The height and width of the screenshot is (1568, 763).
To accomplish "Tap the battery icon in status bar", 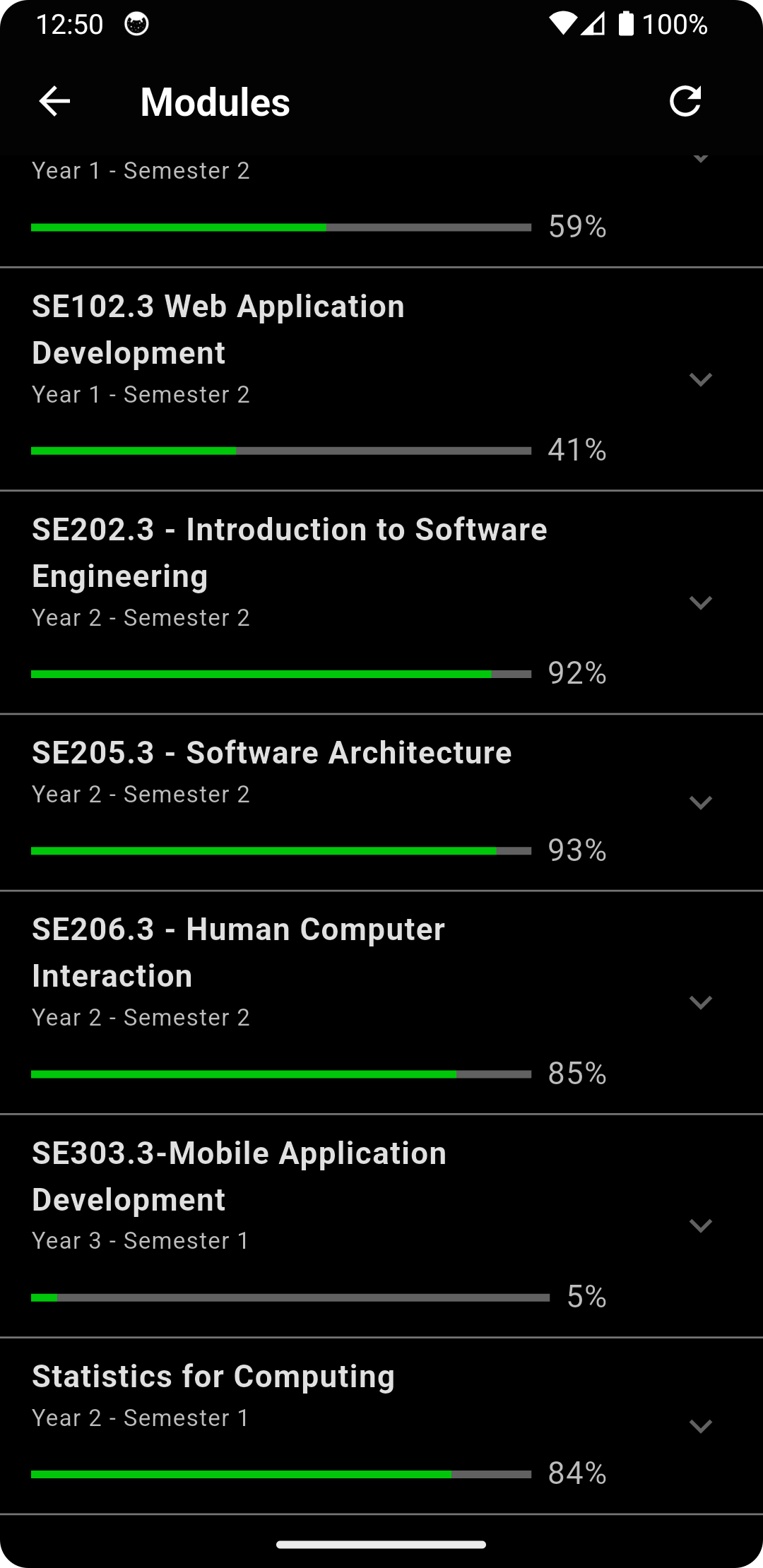I will (x=626, y=24).
